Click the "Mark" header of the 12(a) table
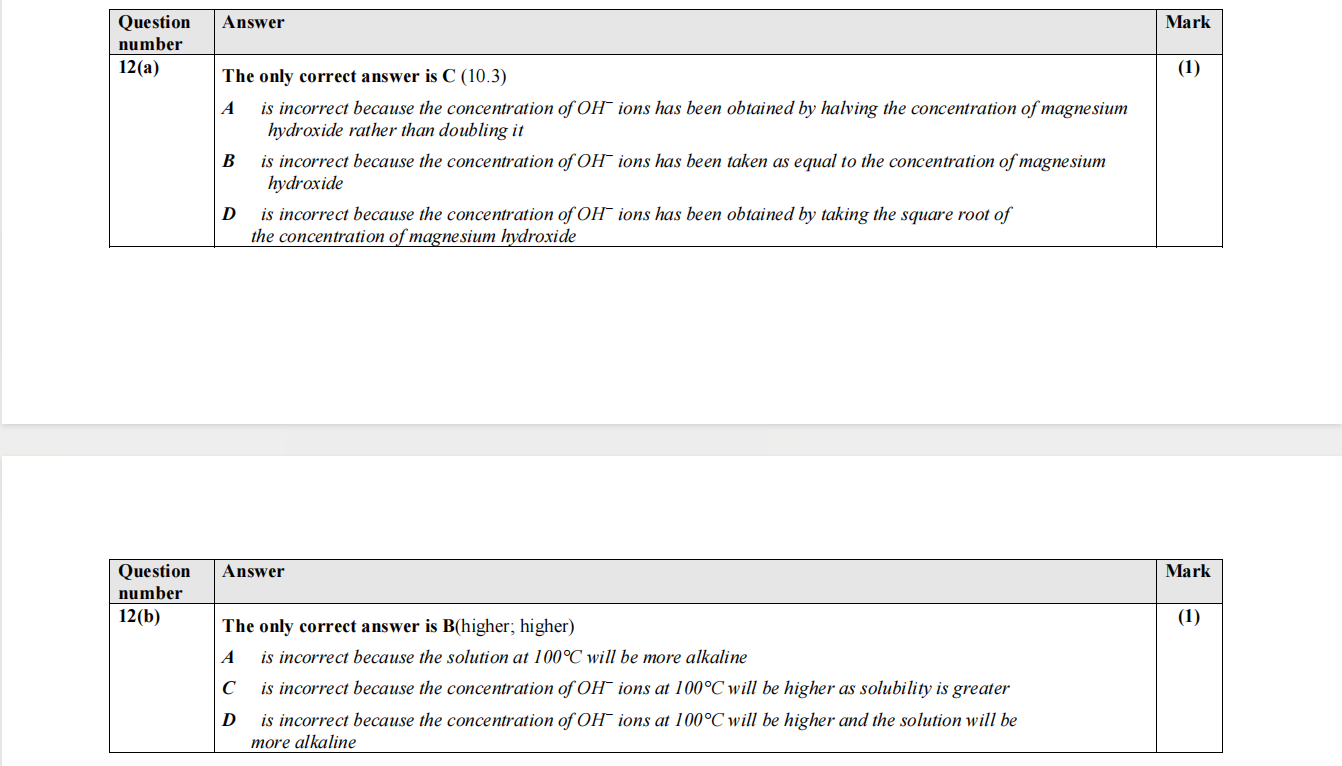This screenshot has height=766, width=1342. (1187, 23)
